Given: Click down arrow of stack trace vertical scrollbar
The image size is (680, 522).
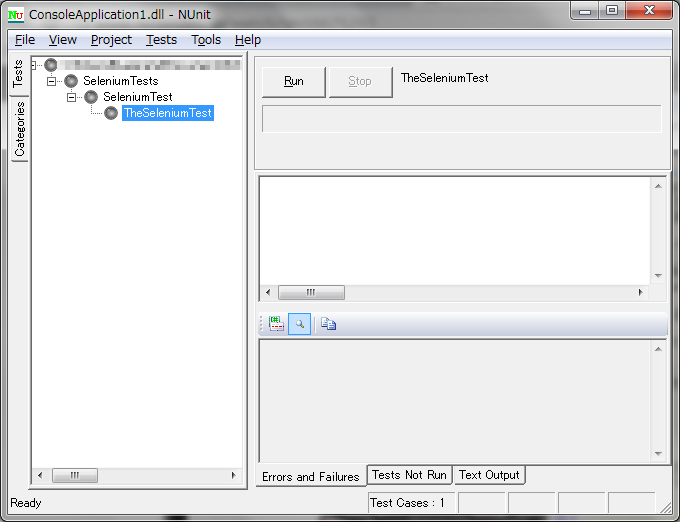Looking at the screenshot, I should tap(658, 453).
